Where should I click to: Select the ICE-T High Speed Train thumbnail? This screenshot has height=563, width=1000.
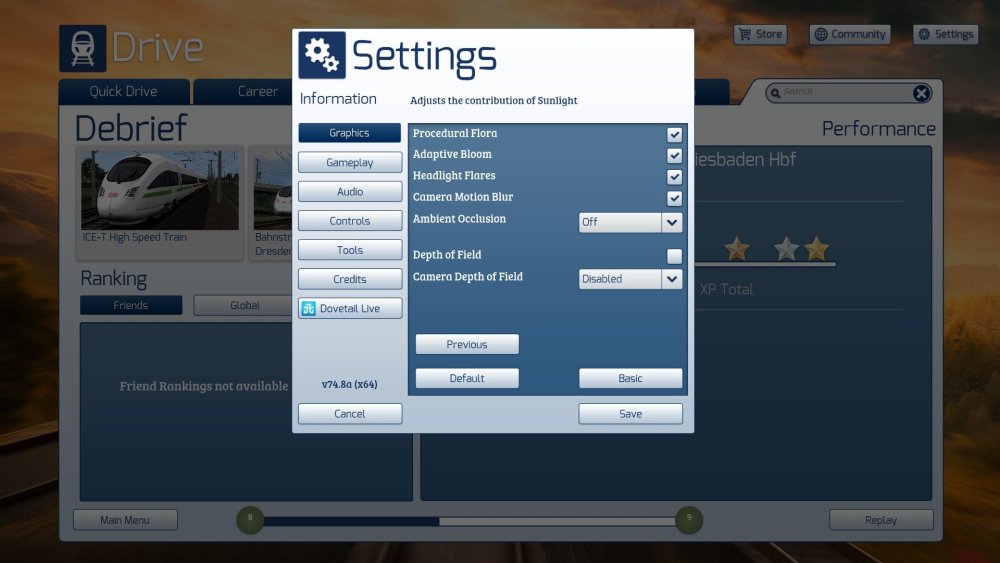(160, 192)
